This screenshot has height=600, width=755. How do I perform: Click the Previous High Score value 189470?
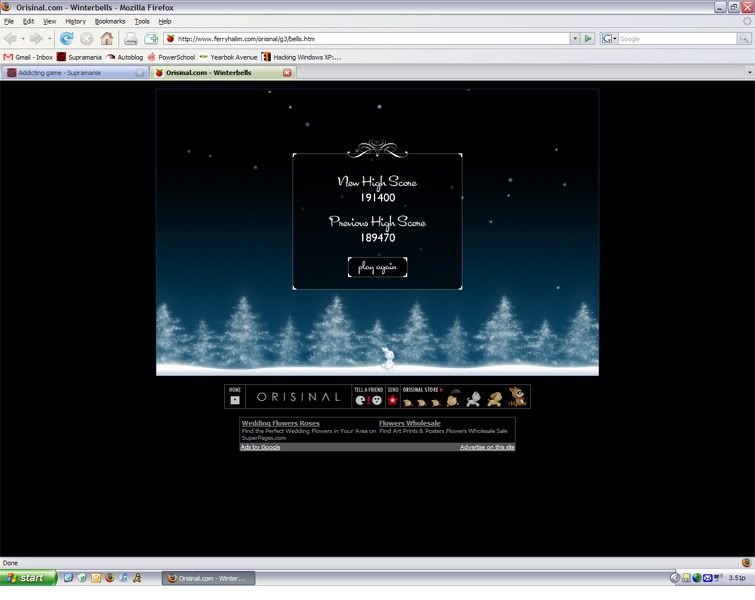(x=378, y=237)
